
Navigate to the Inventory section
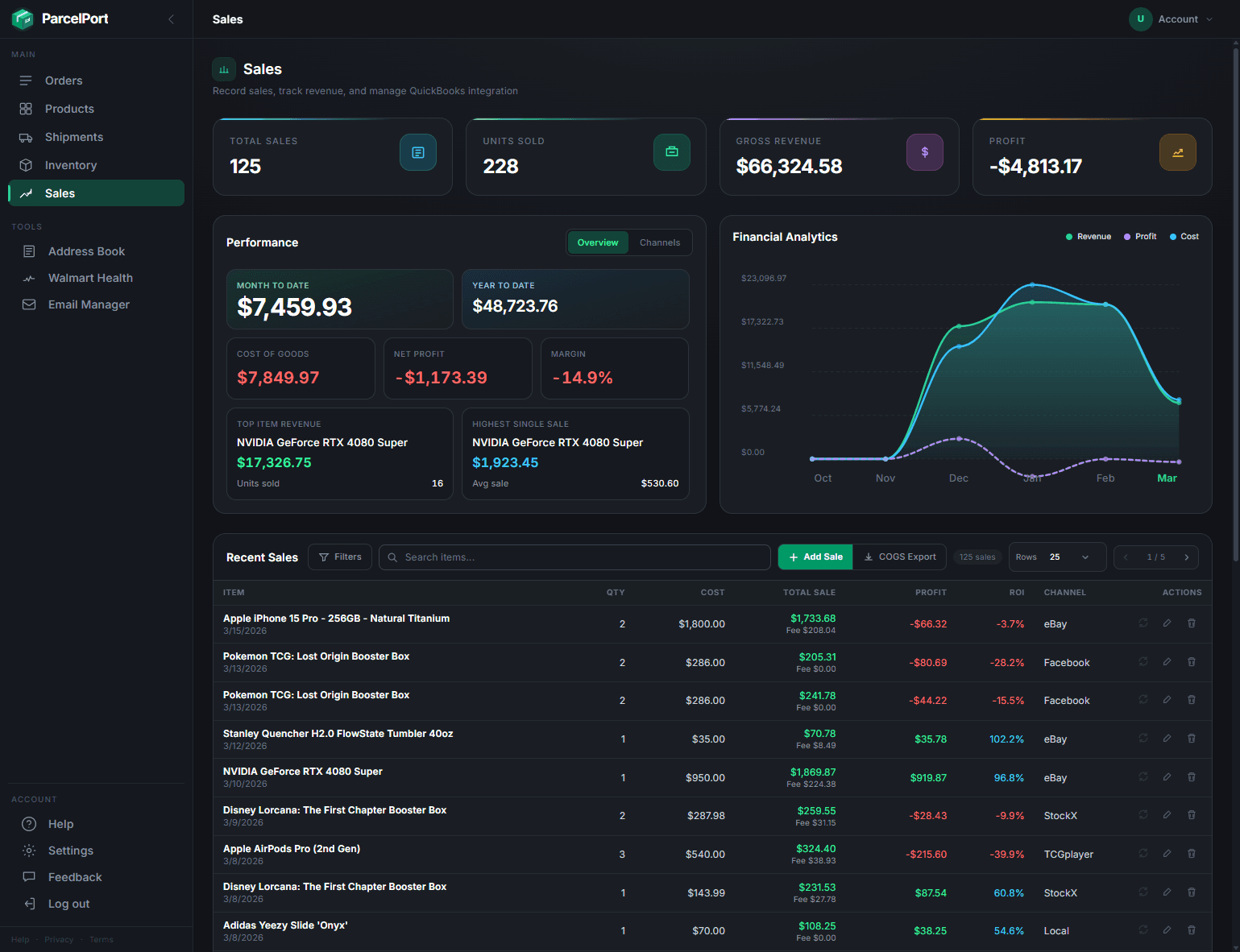71,165
